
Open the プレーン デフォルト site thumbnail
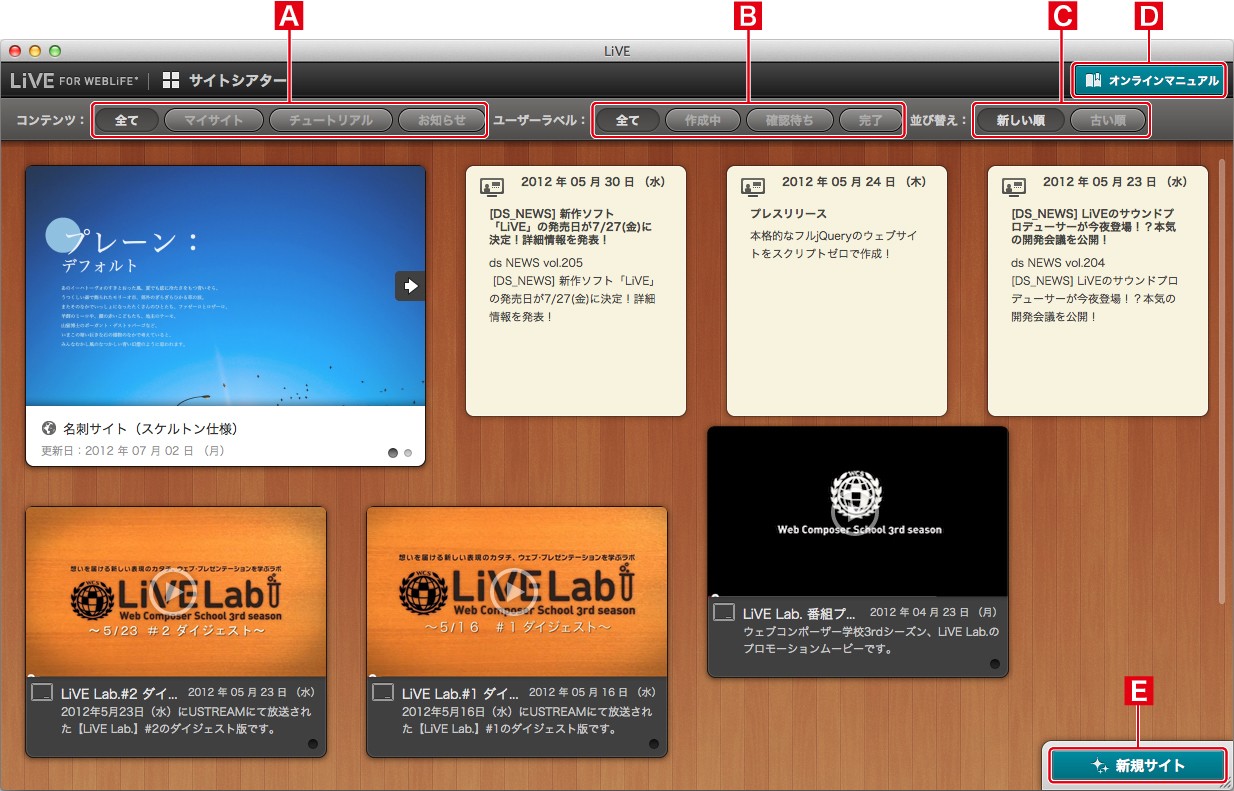[x=225, y=286]
